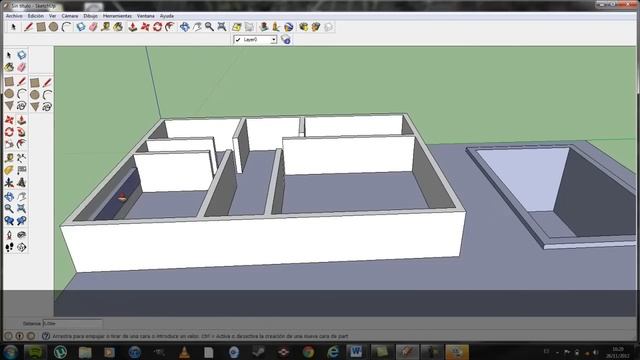Click the Distancia measurement input field
This screenshot has width=640, height=360.
[x=73, y=324]
